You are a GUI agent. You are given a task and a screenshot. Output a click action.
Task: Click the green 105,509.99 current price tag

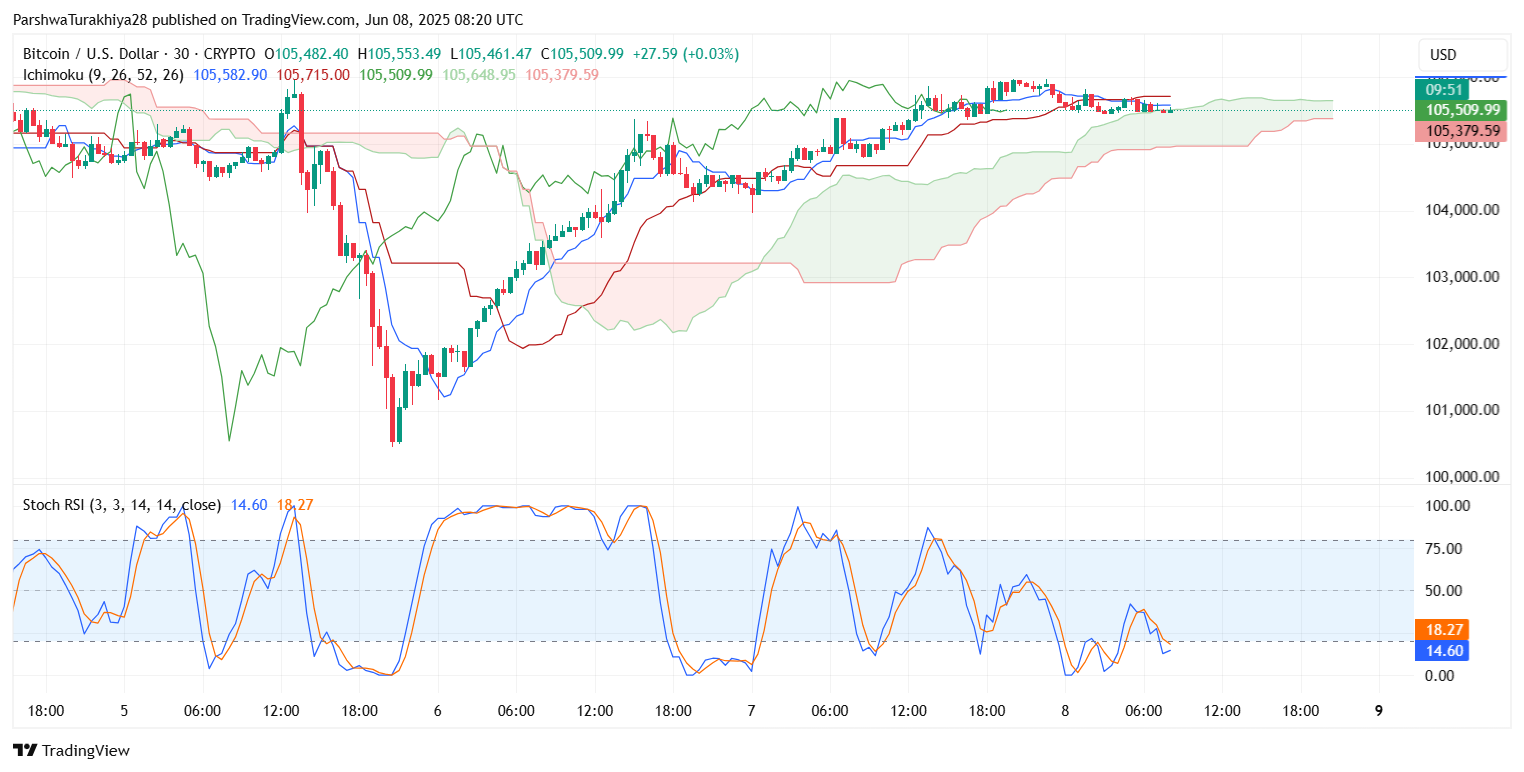pos(1463,110)
